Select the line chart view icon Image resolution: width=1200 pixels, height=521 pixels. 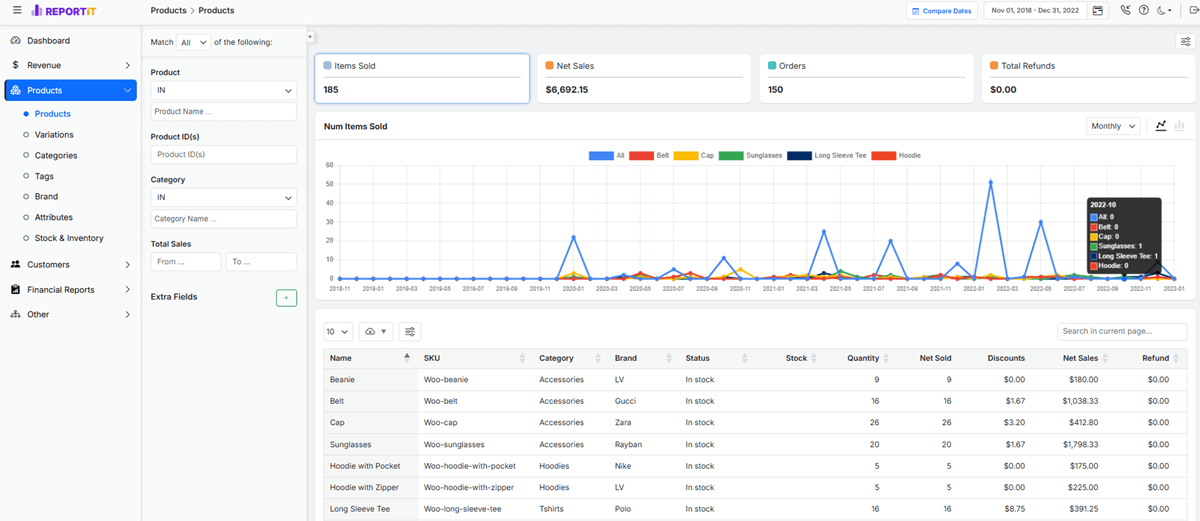tap(1161, 126)
